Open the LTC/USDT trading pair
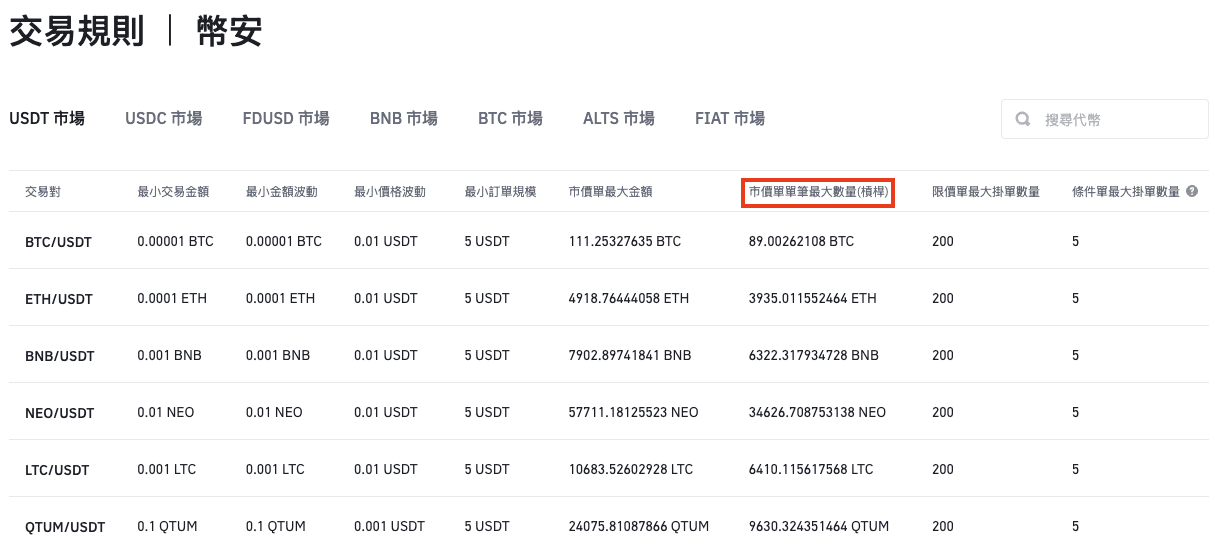Viewport: 1215px width, 552px height. (58, 470)
